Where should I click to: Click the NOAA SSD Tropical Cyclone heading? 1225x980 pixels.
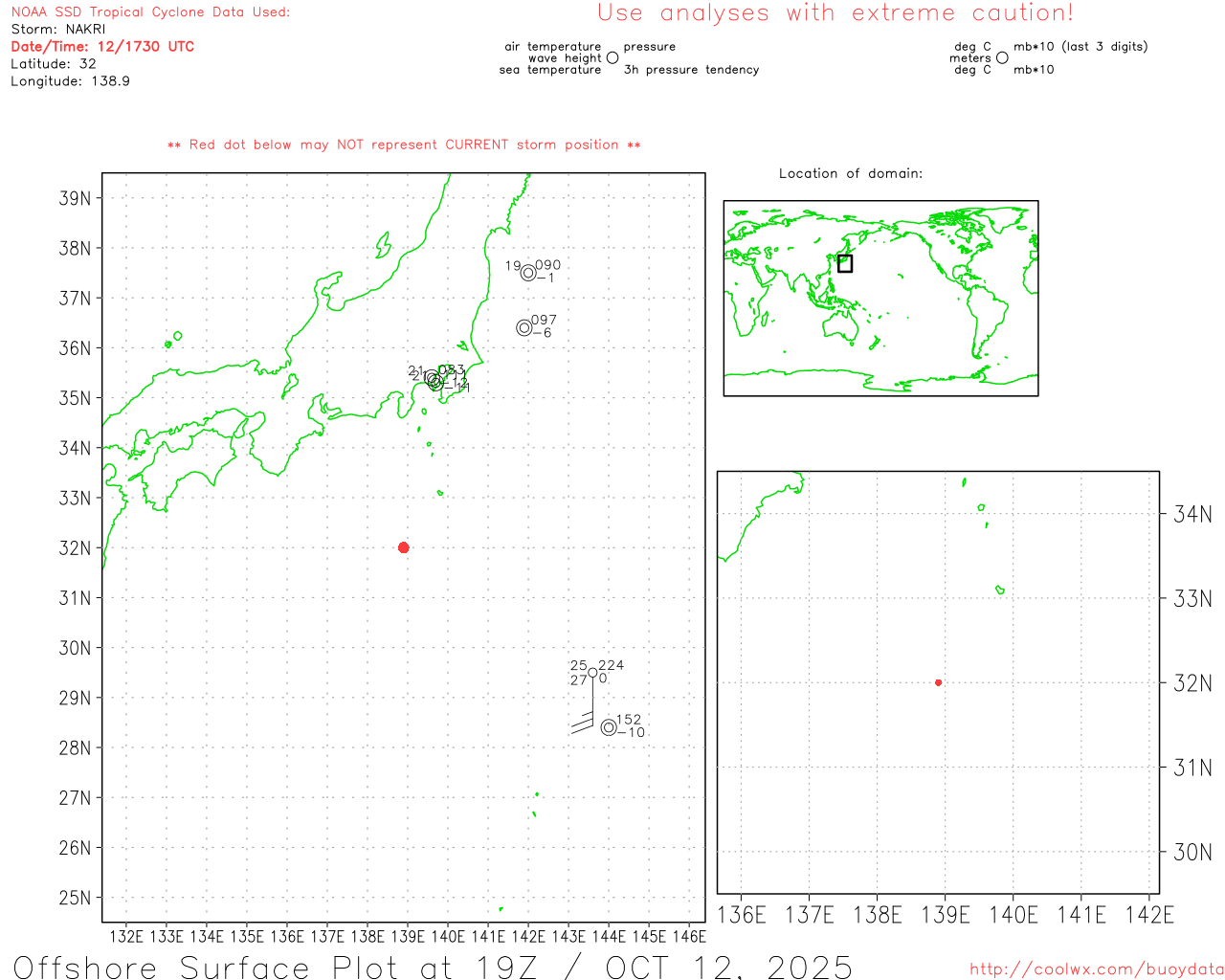click(x=150, y=12)
